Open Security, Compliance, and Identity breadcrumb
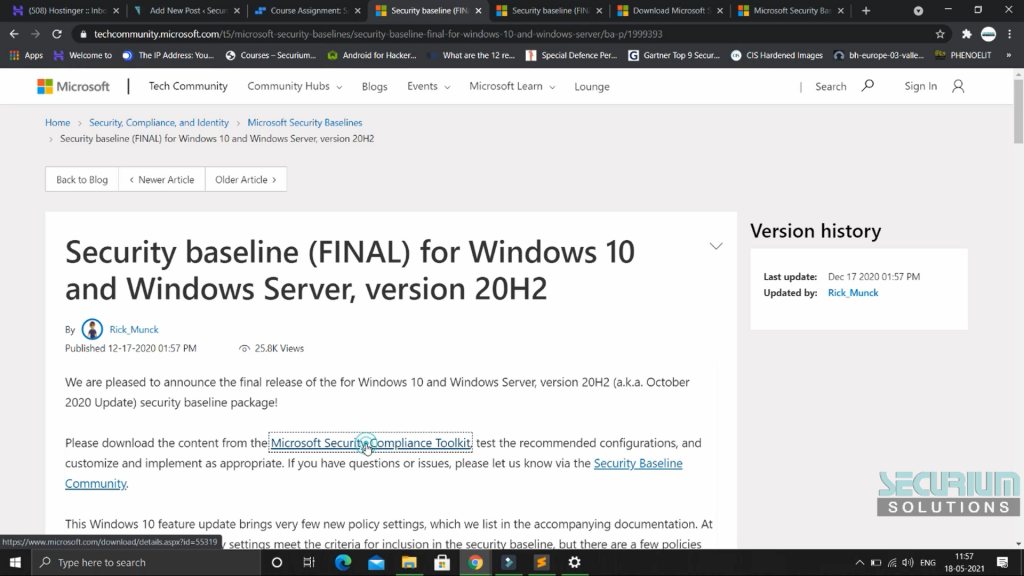This screenshot has height=576, width=1024. [159, 122]
